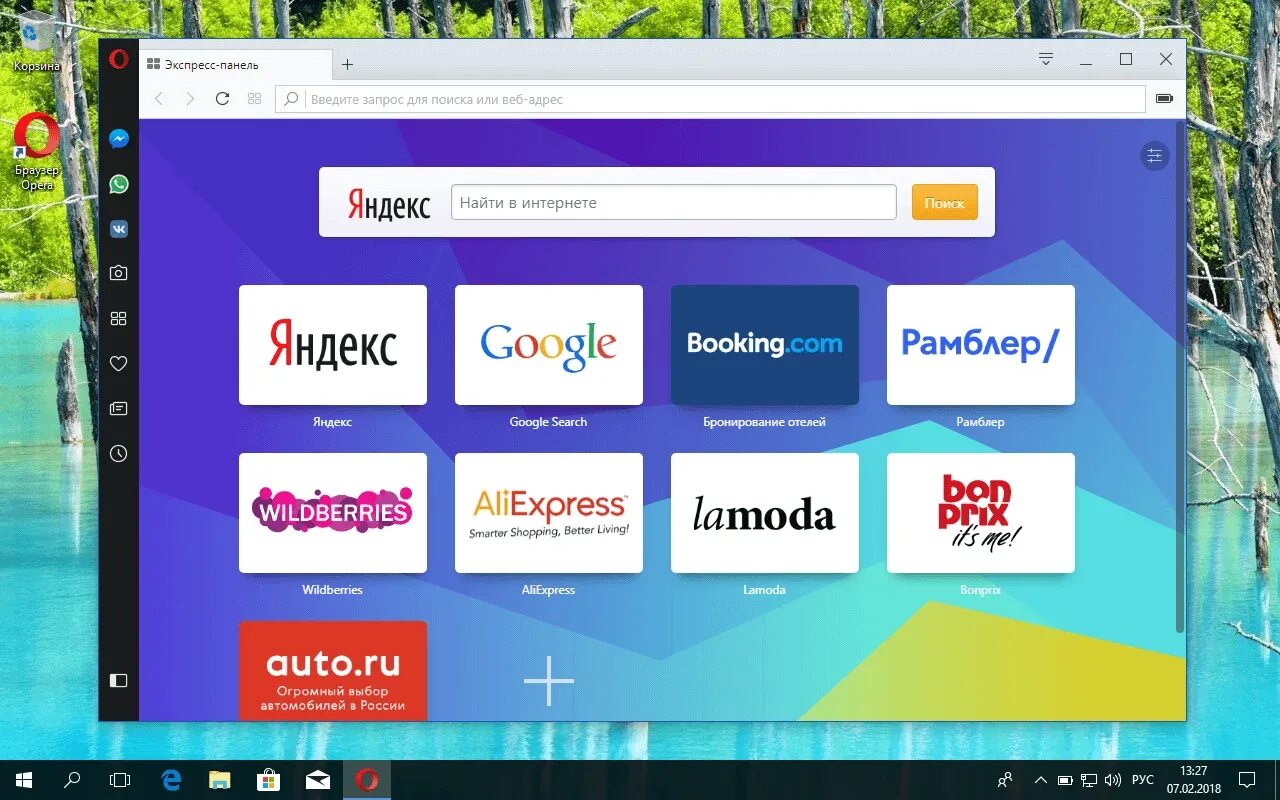Open the clock showing 13:27
The height and width of the screenshot is (800, 1280).
[x=1193, y=779]
